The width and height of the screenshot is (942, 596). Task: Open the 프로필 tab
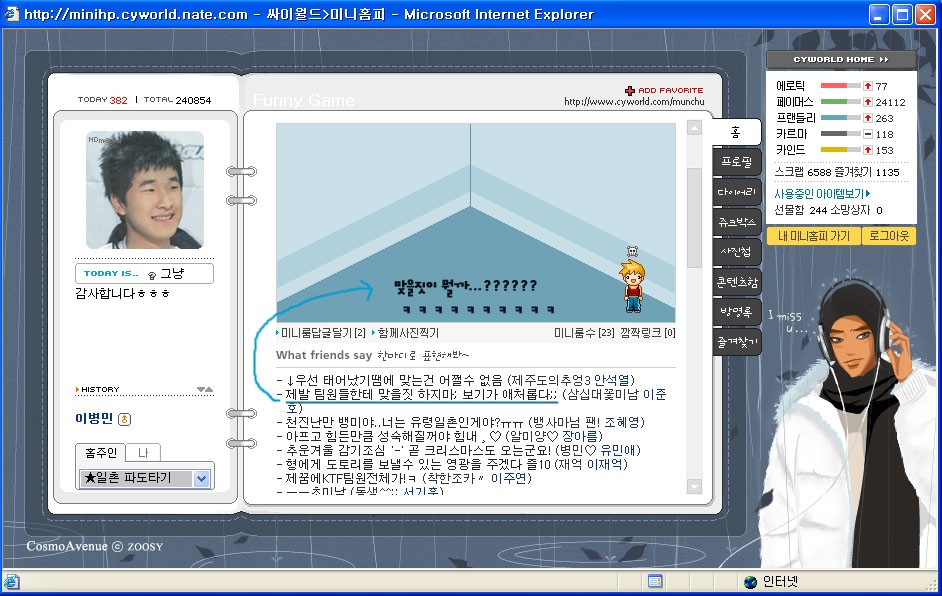(737, 162)
